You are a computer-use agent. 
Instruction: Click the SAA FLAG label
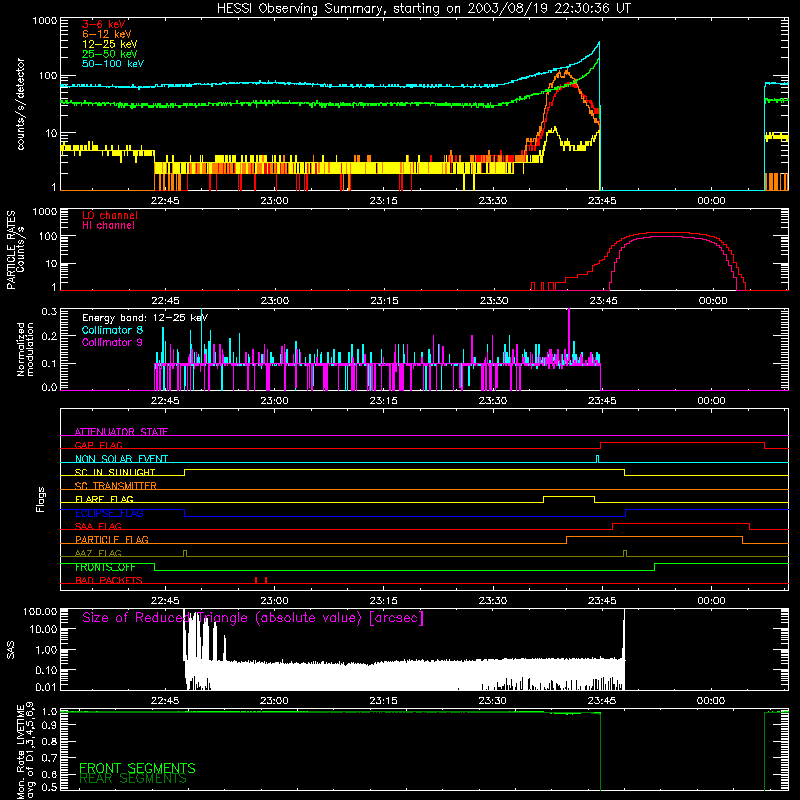pos(98,526)
